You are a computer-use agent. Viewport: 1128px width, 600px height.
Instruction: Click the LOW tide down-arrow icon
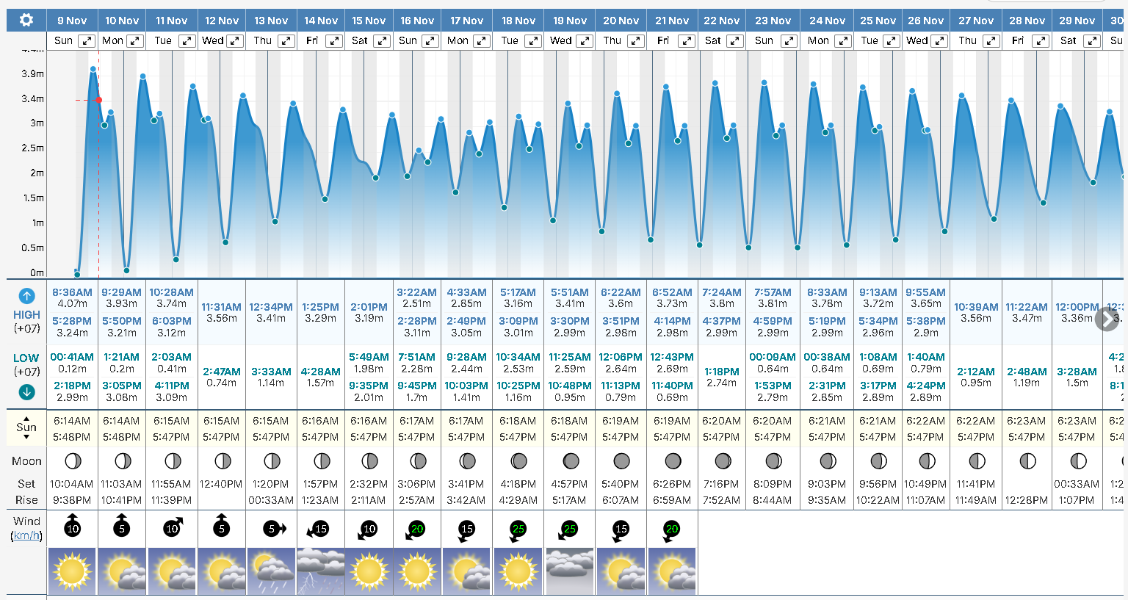click(x=27, y=391)
